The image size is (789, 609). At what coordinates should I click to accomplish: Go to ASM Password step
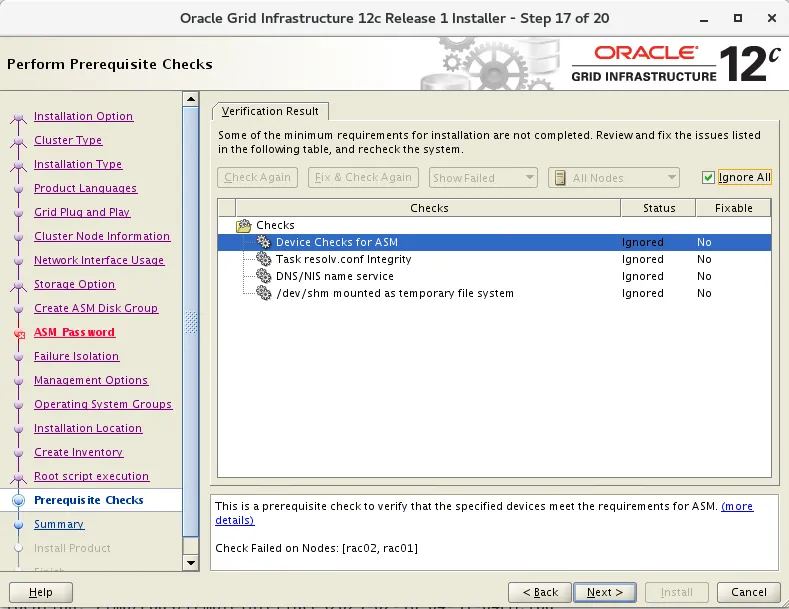tap(74, 332)
